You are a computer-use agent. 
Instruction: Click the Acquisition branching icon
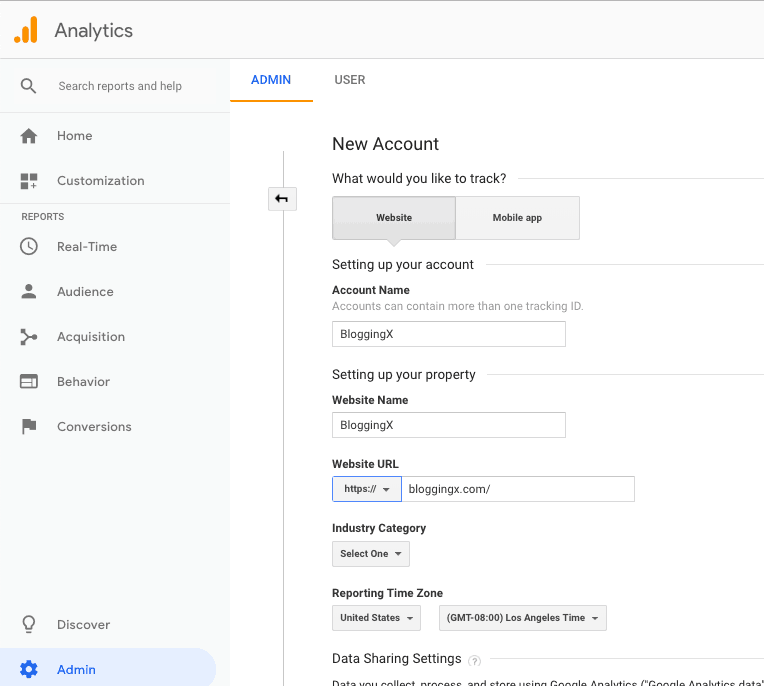(x=29, y=337)
